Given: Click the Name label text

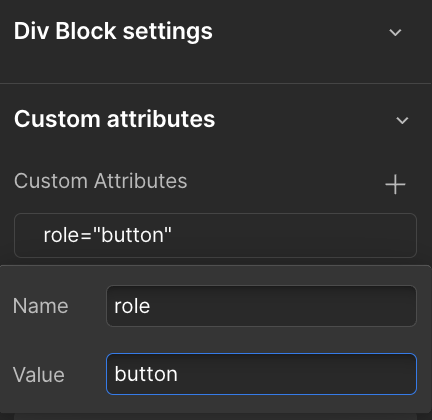Looking at the screenshot, I should pyautogui.click(x=41, y=306).
